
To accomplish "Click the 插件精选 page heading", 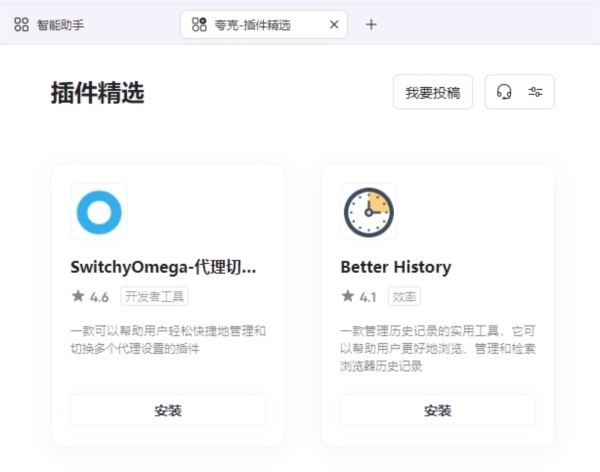I will [x=98, y=93].
